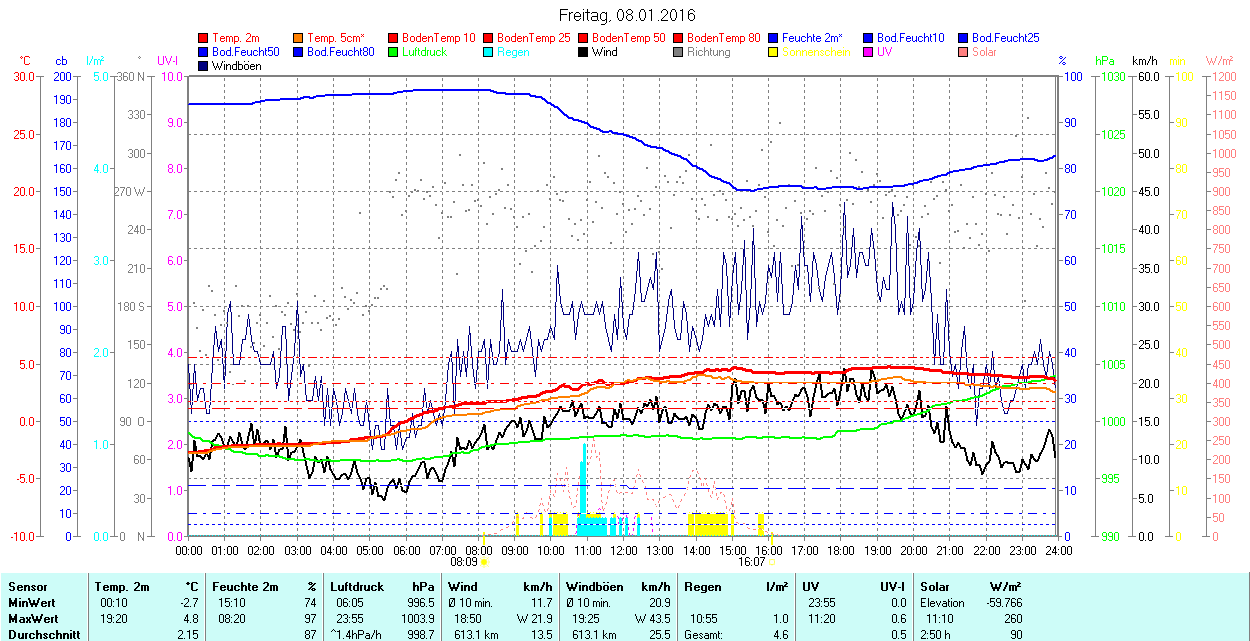
Task: Click the magenta UV legend square
Action: pyautogui.click(x=869, y=52)
